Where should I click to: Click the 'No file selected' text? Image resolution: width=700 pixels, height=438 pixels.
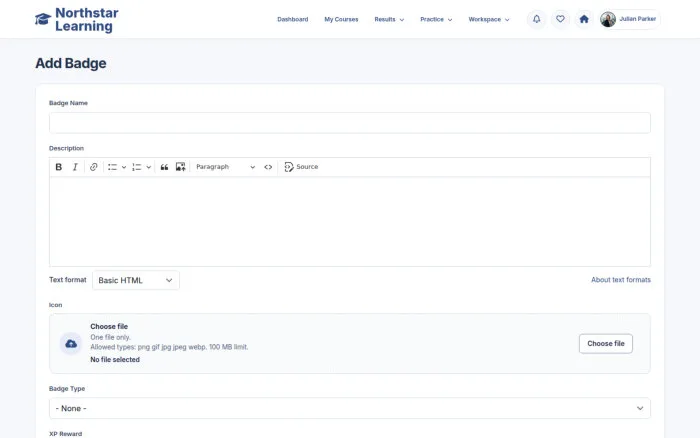tap(115, 360)
